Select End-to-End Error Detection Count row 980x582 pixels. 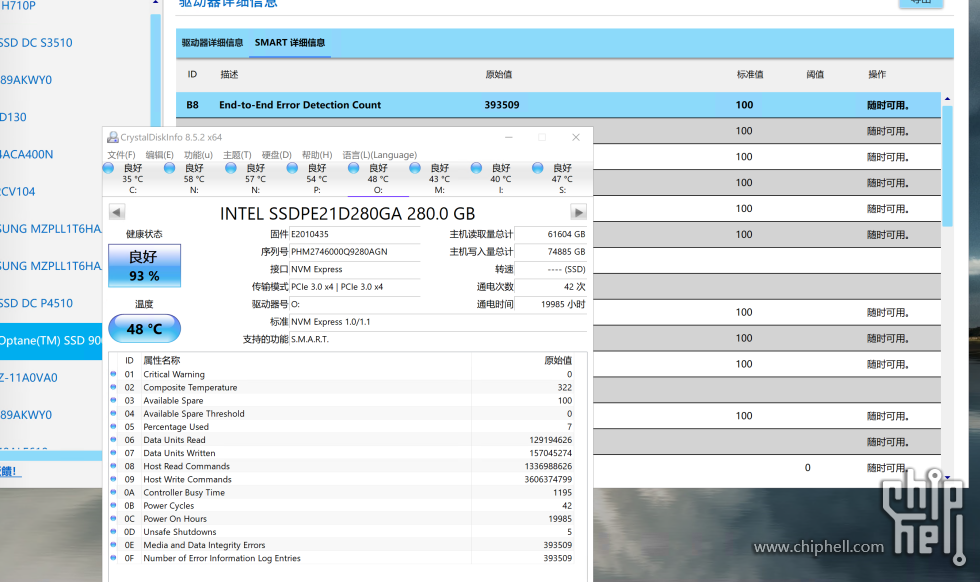[558, 105]
